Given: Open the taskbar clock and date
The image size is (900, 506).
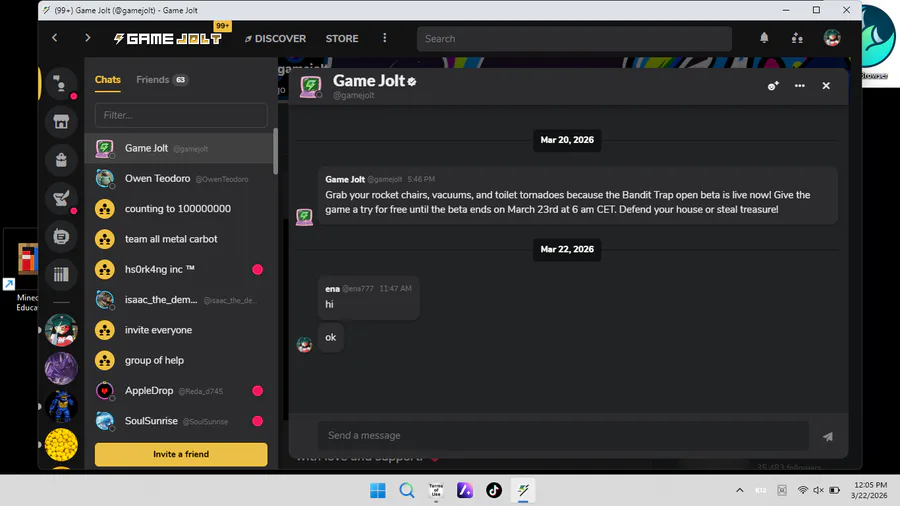Looking at the screenshot, I should [870, 490].
